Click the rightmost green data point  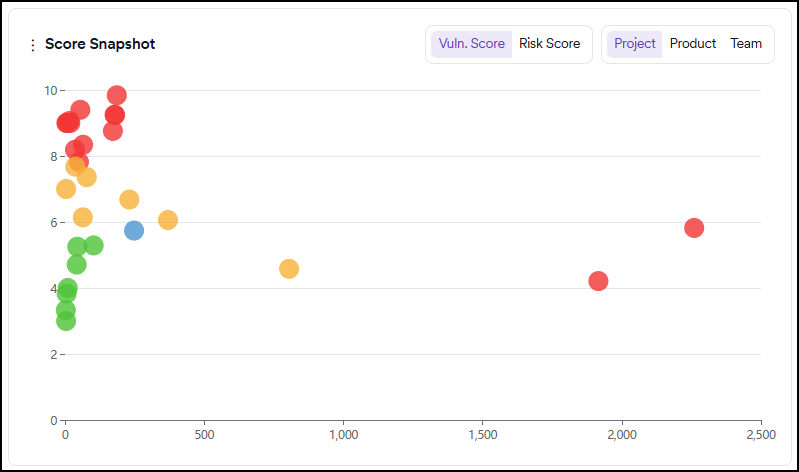(94, 246)
